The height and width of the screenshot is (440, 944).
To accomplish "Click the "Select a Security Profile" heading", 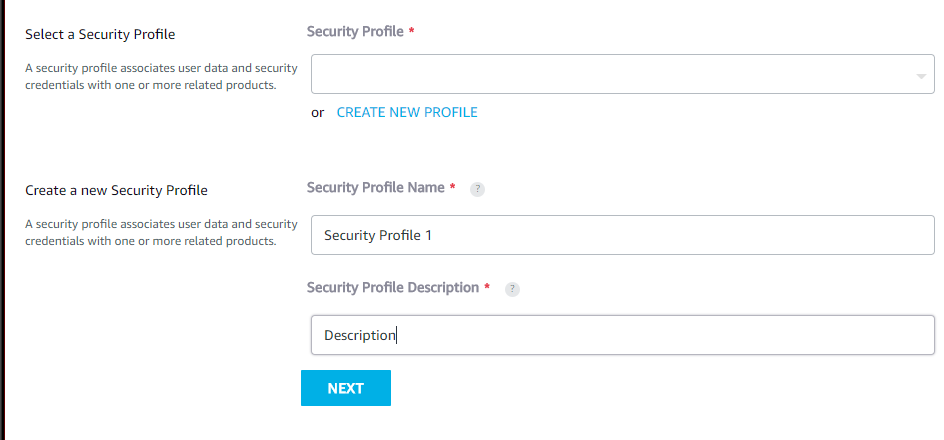I will [100, 34].
